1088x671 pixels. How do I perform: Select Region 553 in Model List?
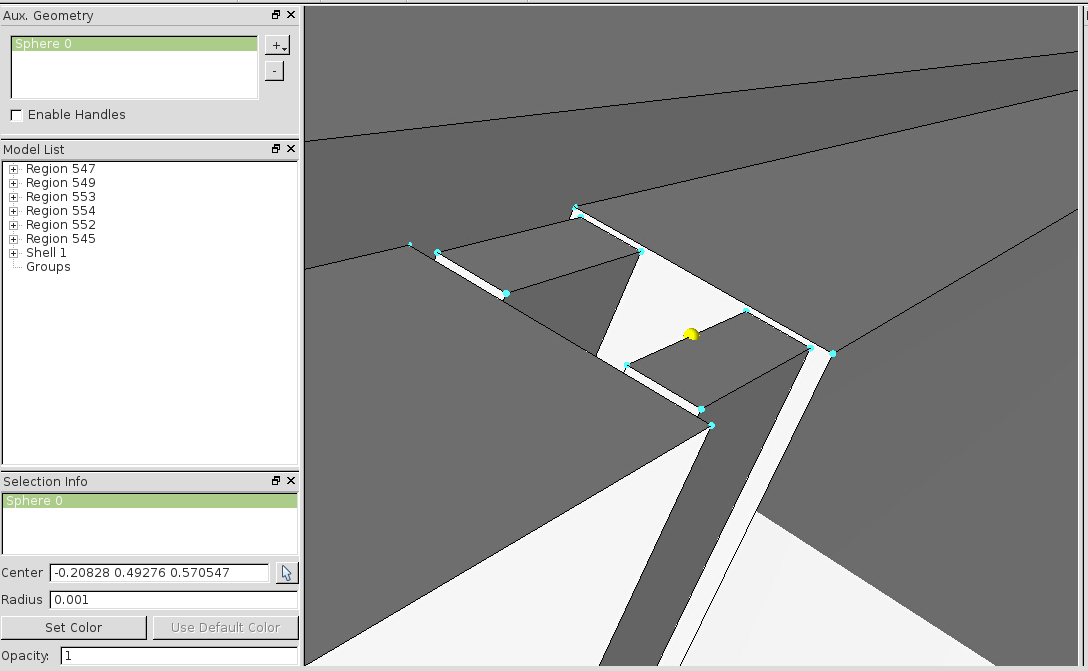[x=60, y=196]
